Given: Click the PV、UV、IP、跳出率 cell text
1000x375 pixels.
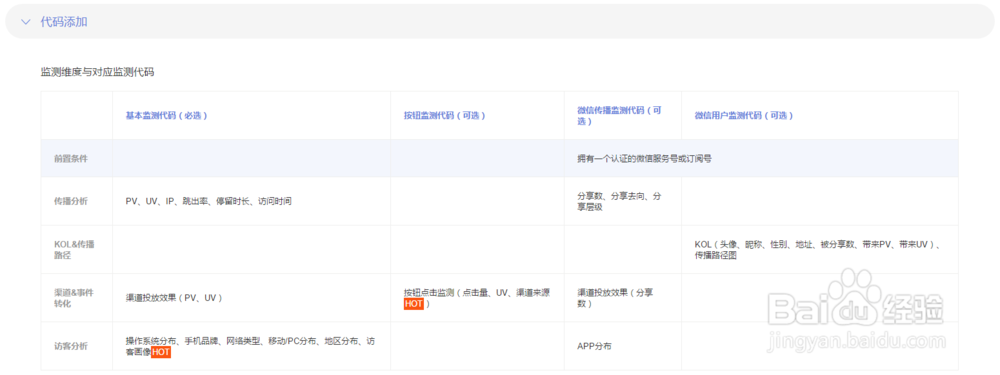Looking at the screenshot, I should click(209, 201).
